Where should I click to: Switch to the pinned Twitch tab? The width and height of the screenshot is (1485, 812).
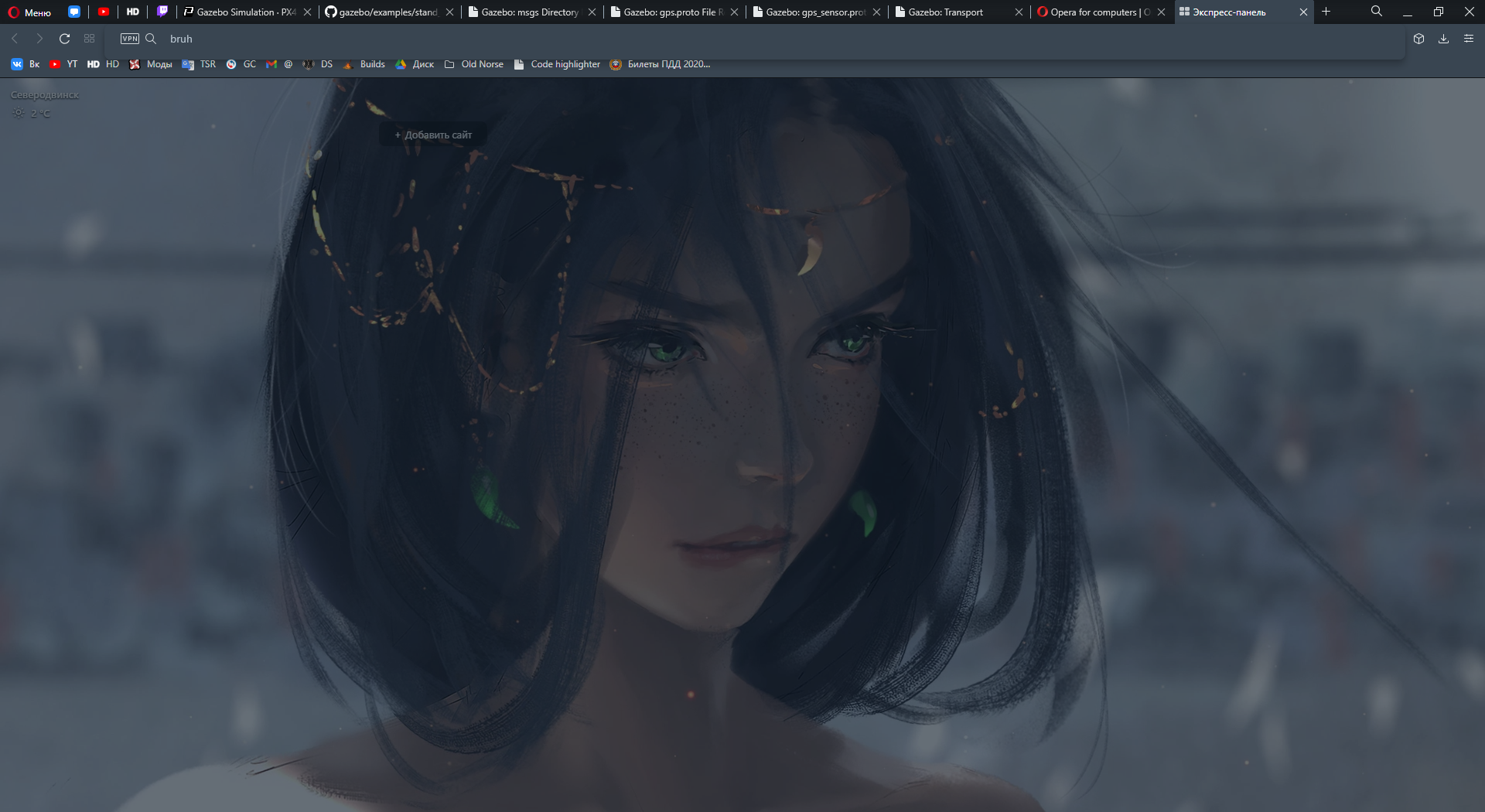click(162, 12)
